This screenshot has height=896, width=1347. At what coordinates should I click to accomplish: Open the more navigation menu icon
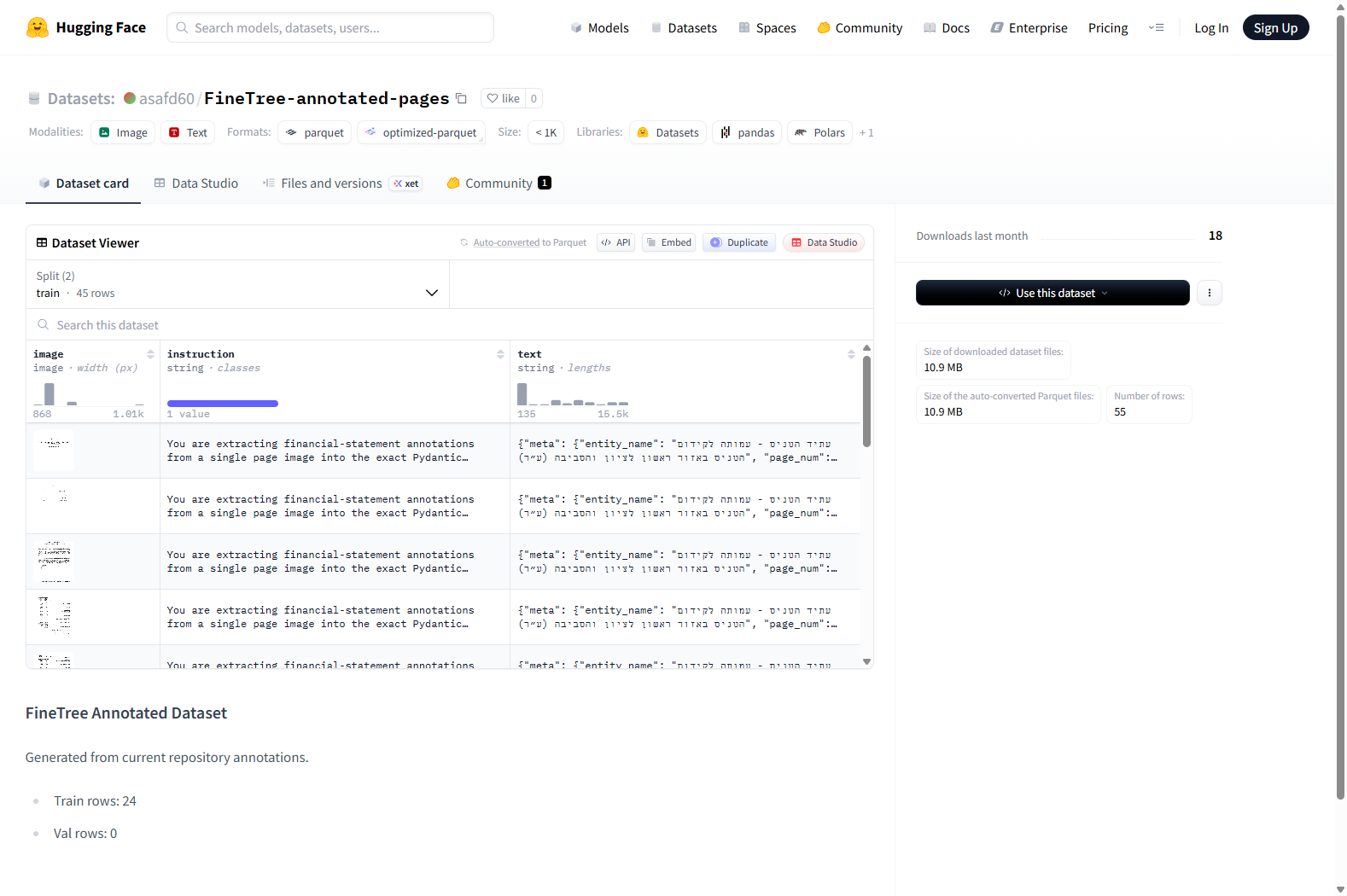pyautogui.click(x=1157, y=27)
